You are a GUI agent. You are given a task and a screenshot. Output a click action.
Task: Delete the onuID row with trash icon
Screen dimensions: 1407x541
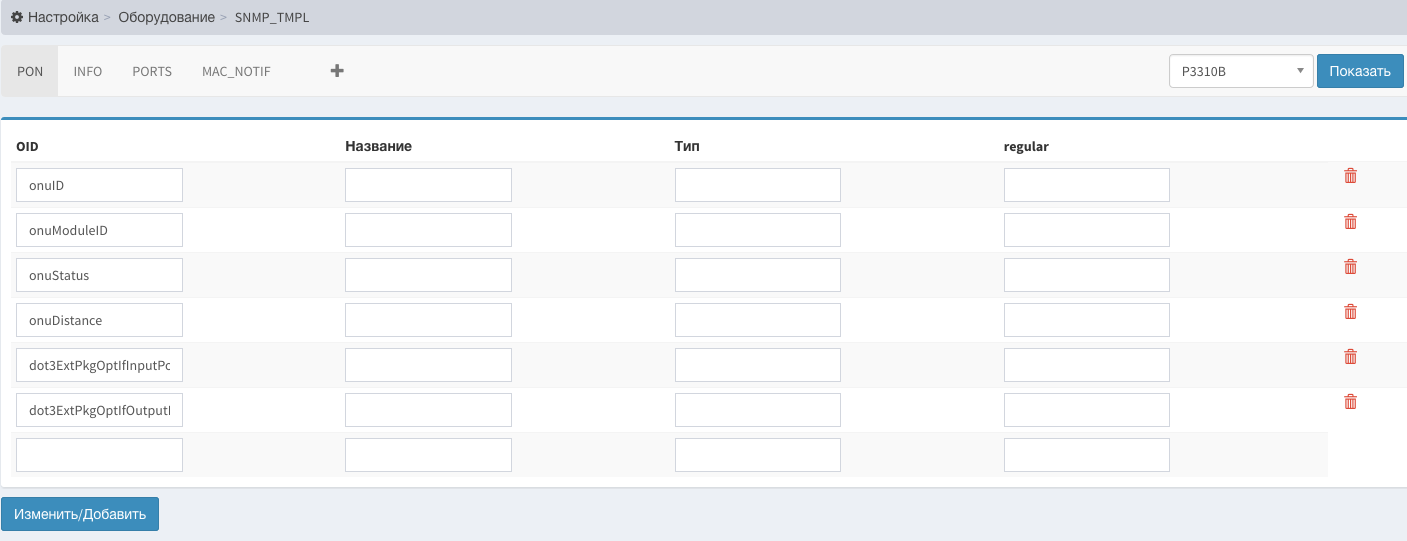[1350, 176]
